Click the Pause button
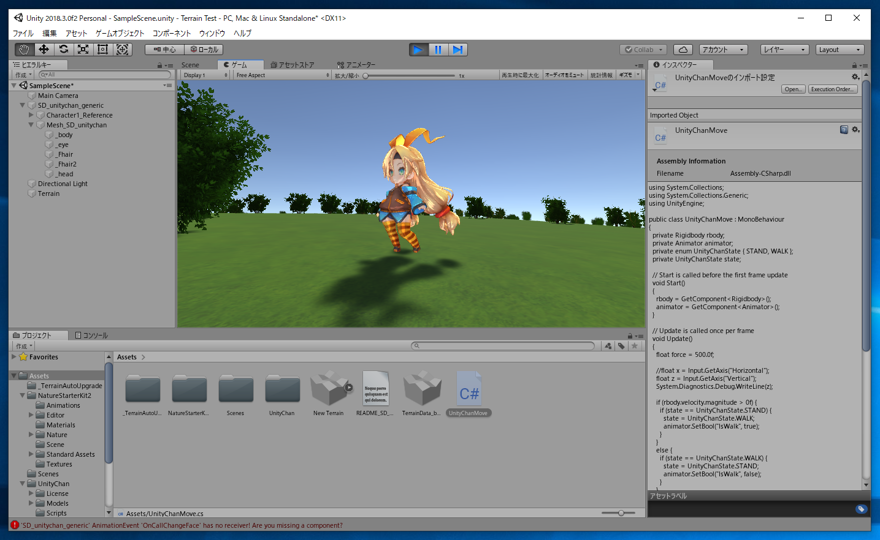The width and height of the screenshot is (880, 540). pyautogui.click(x=438, y=49)
